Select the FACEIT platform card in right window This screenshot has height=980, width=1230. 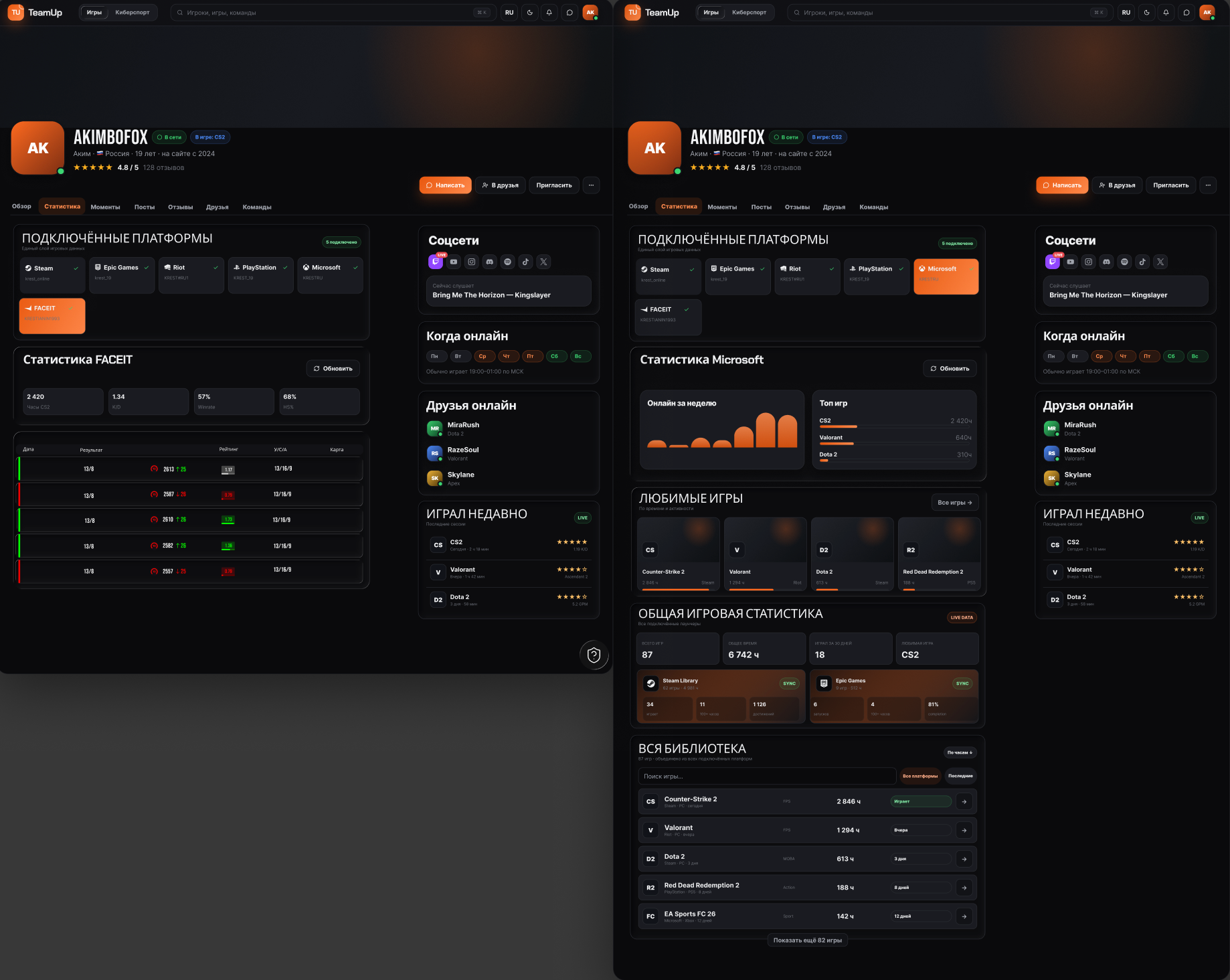pos(668,317)
